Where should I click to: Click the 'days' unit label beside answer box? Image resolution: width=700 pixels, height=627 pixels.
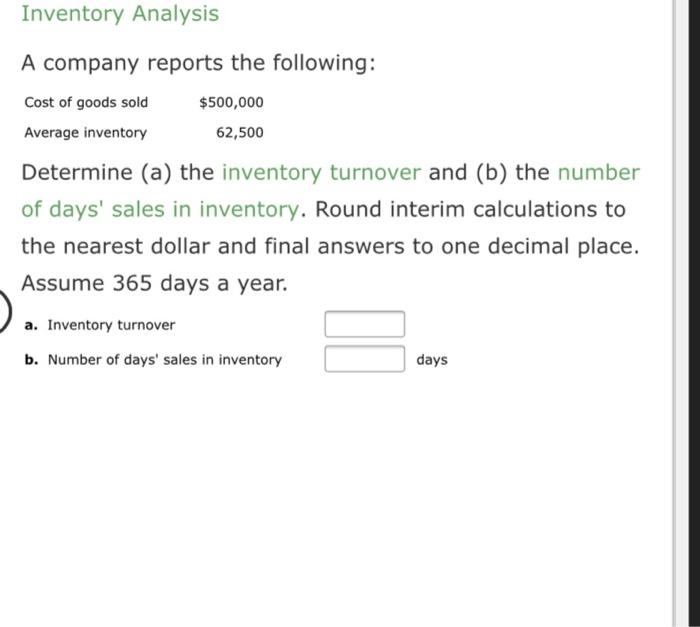(x=432, y=359)
